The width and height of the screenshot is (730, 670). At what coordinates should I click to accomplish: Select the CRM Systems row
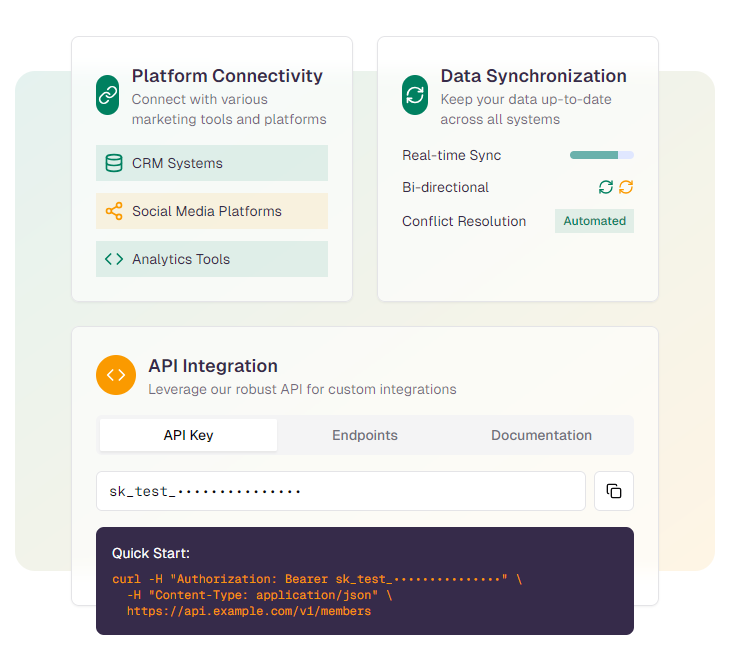[x=212, y=163]
